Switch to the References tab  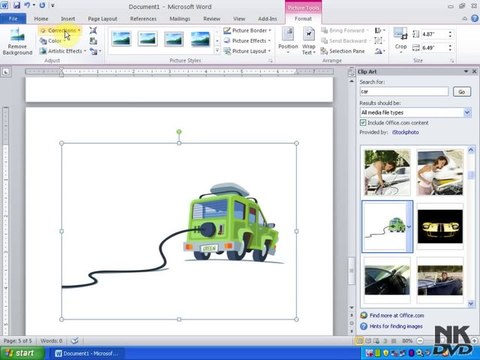143,19
